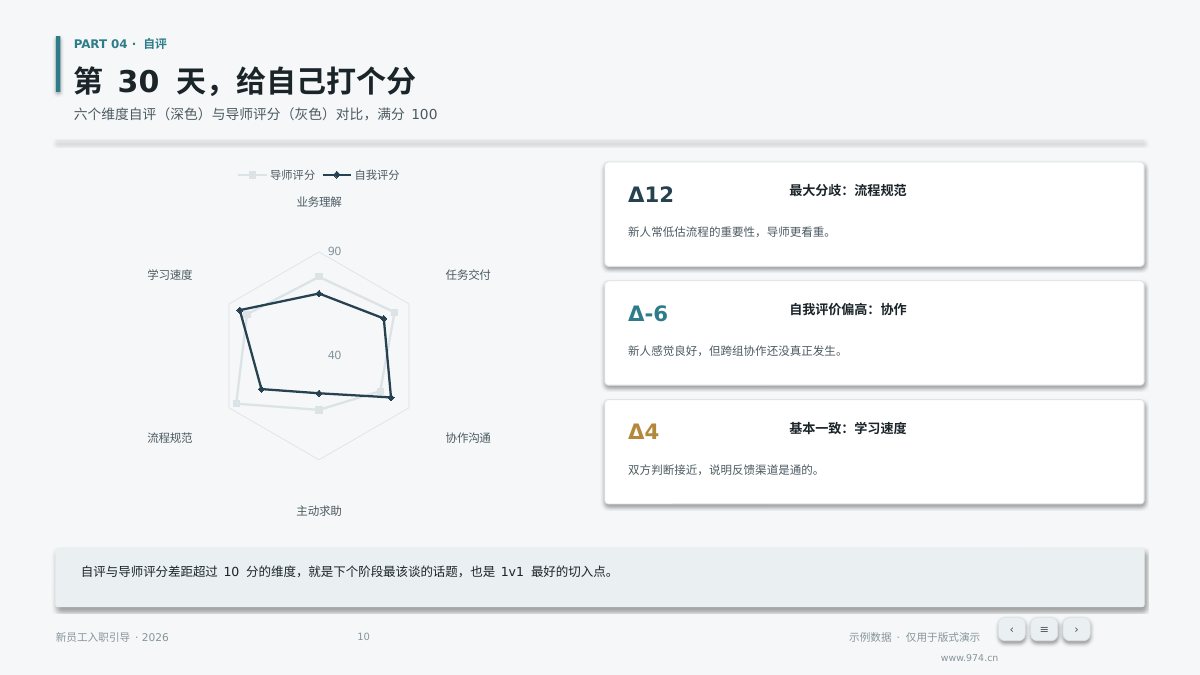Advance to the next slide arrow
1200x675 pixels.
click(1076, 630)
